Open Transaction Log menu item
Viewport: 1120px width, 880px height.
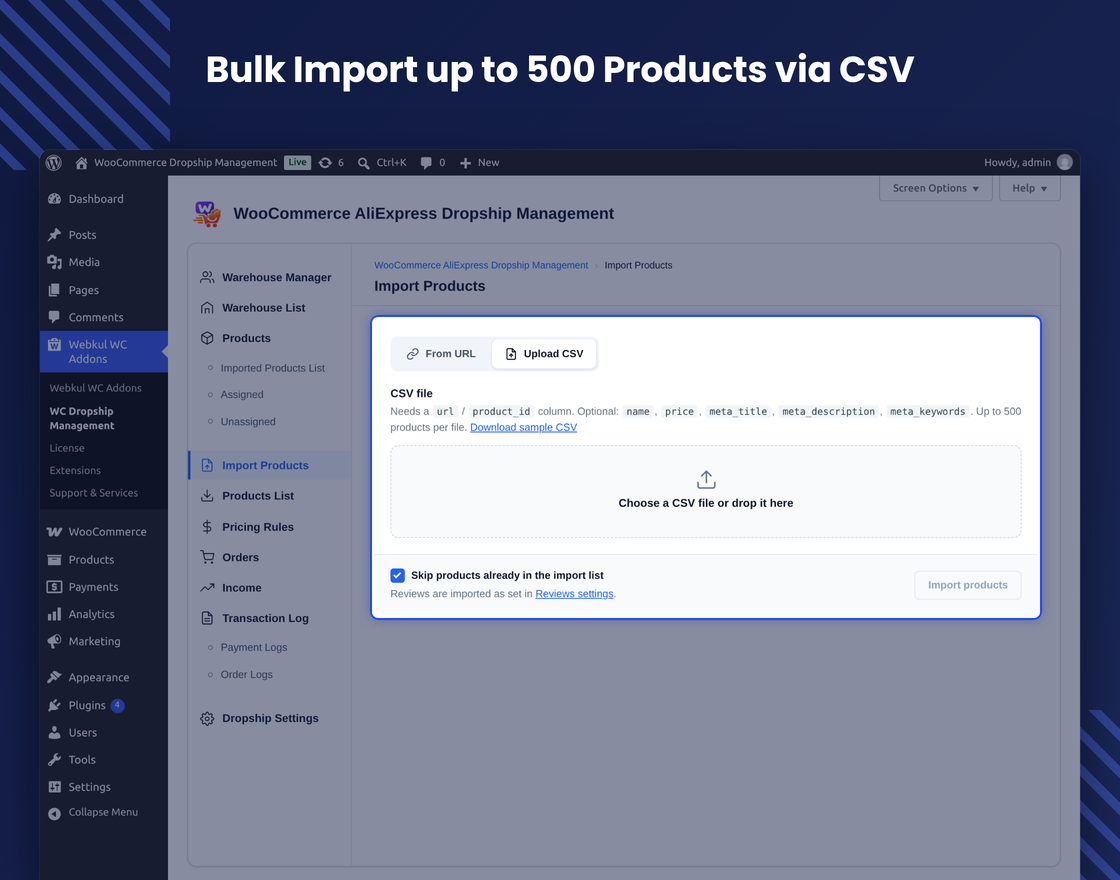(265, 619)
